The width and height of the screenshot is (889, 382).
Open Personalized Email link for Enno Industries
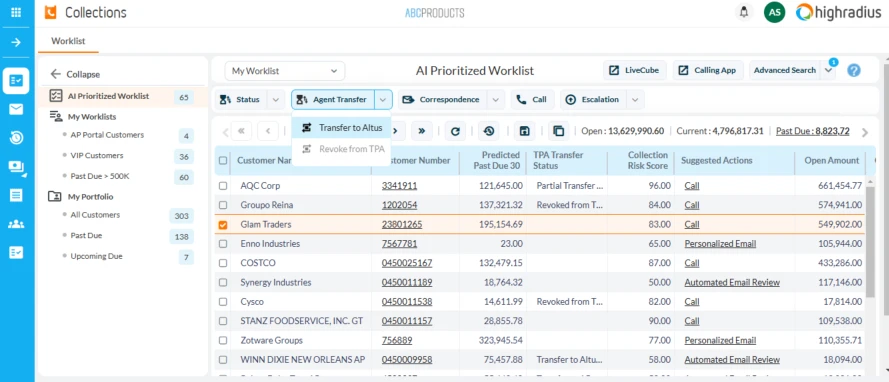(720, 244)
